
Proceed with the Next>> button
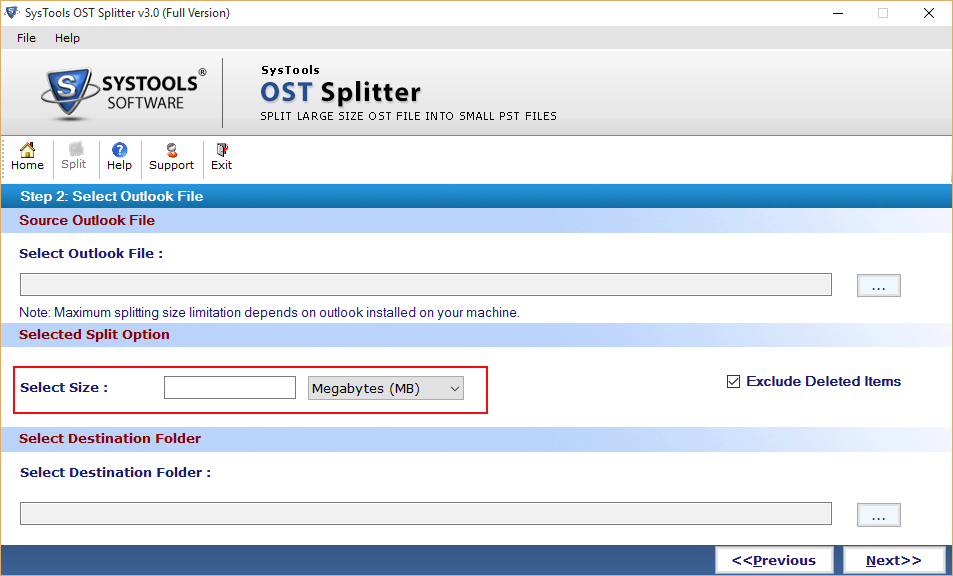click(x=893, y=560)
